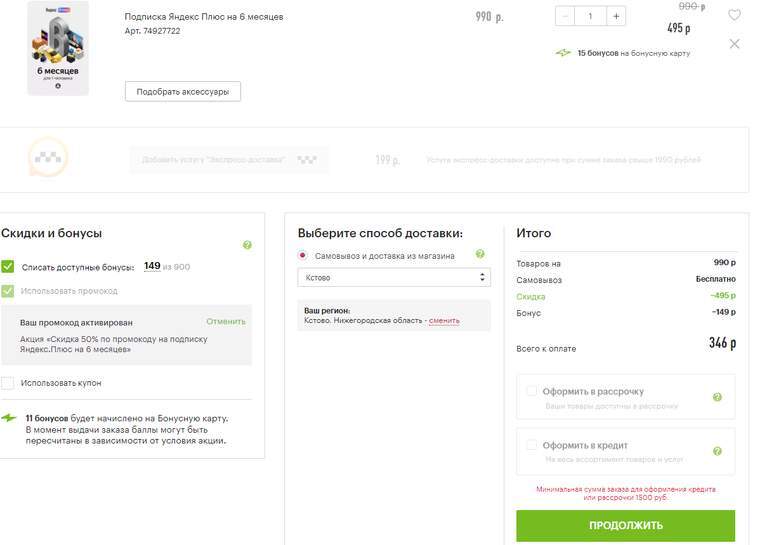Open help icon for Оформить в кредит

pyautogui.click(x=717, y=451)
